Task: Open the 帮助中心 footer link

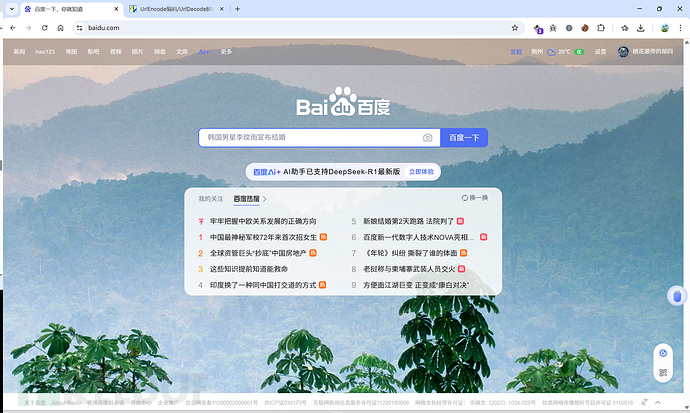Action: (x=141, y=402)
